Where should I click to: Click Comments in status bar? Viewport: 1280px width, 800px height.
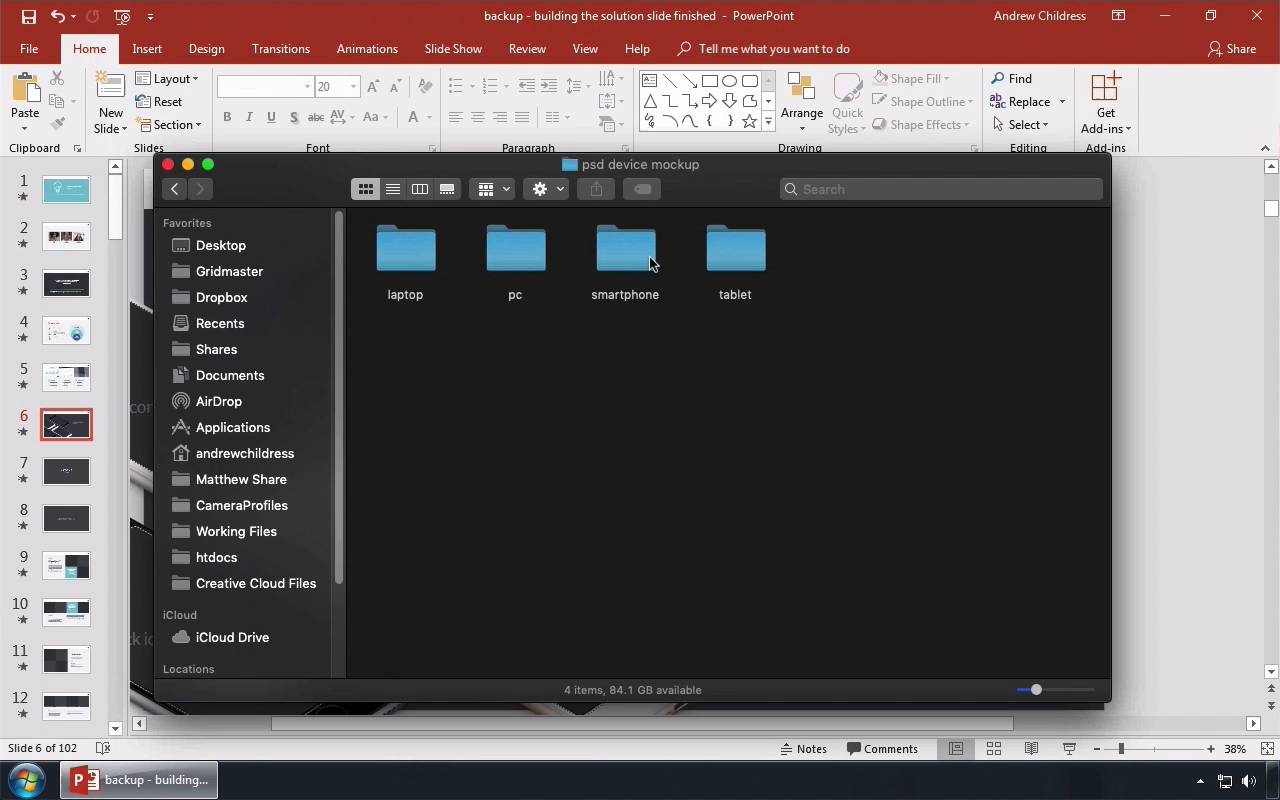point(882,749)
